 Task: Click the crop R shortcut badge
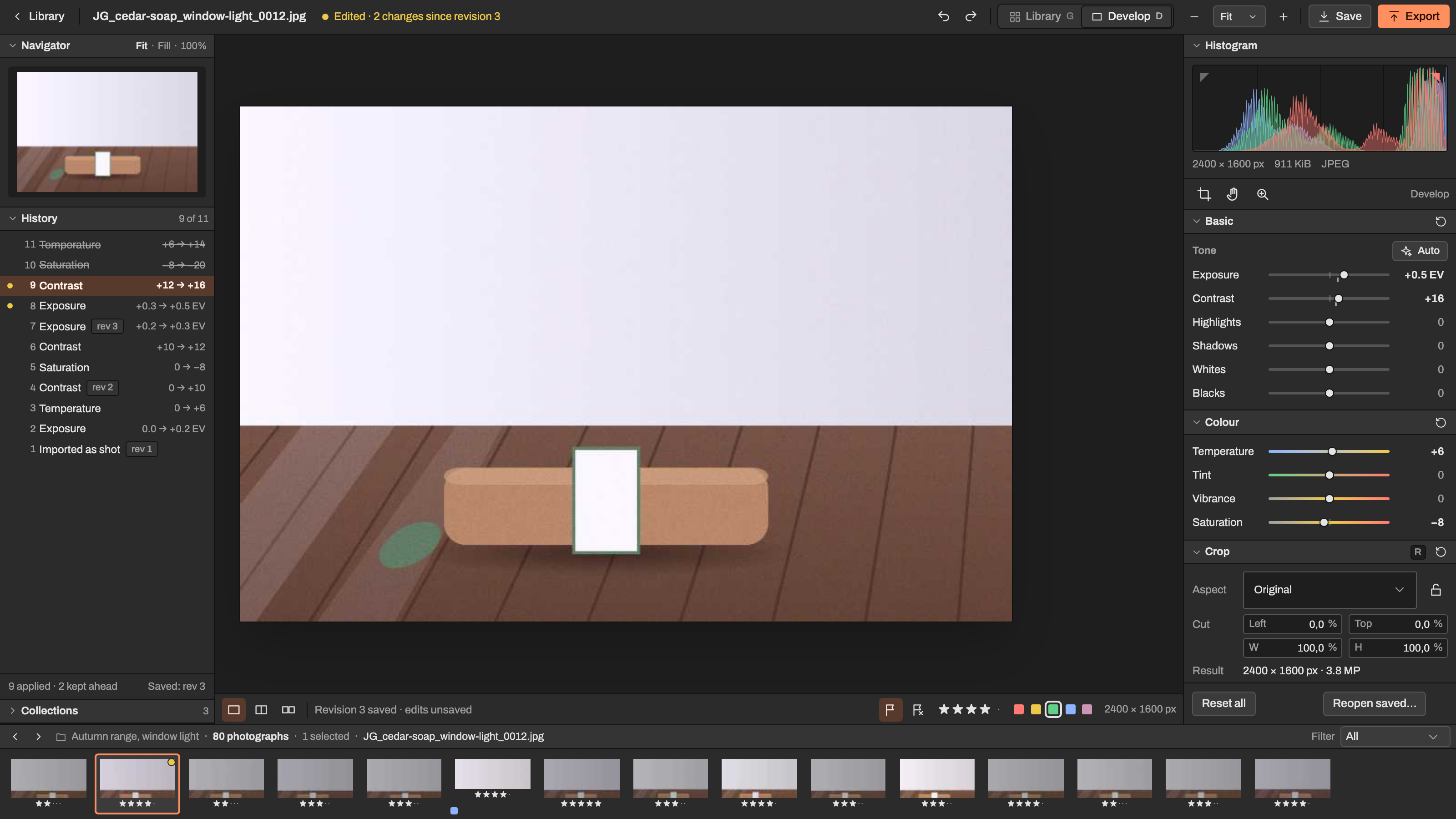pos(1418,552)
